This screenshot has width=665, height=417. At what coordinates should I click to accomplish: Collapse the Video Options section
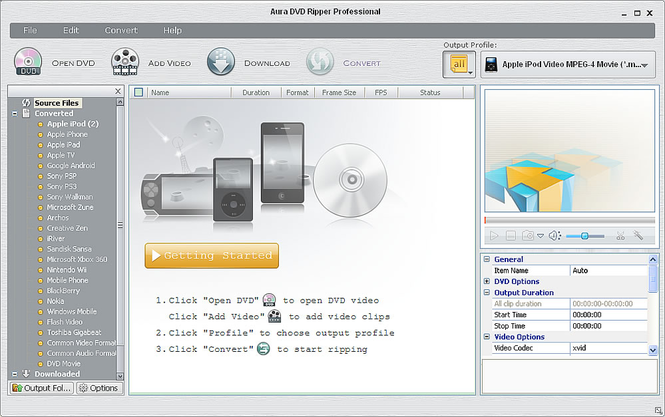tap(487, 336)
